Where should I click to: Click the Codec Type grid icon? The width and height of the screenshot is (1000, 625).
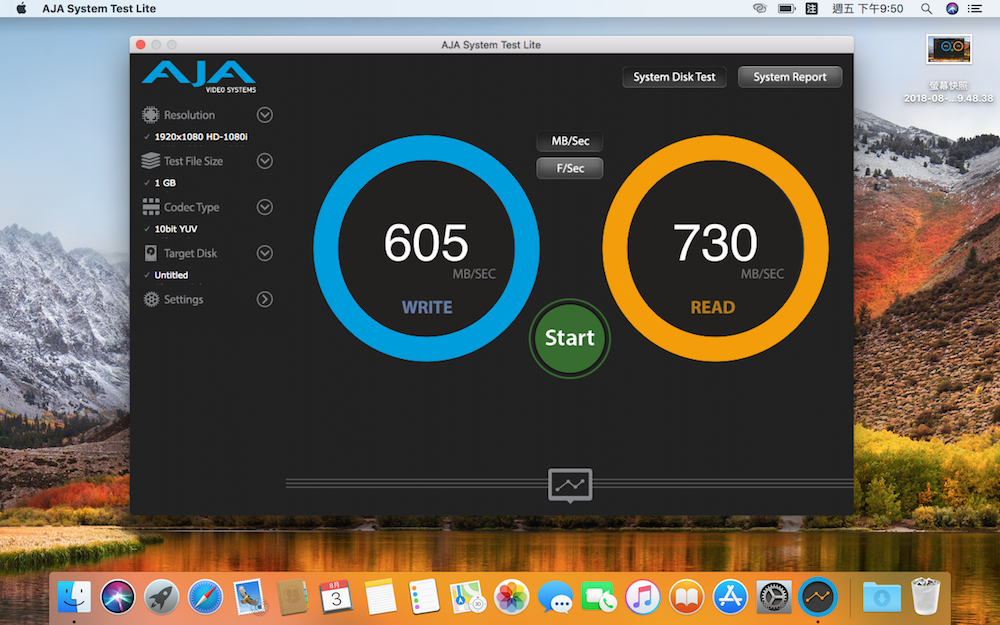coord(150,207)
